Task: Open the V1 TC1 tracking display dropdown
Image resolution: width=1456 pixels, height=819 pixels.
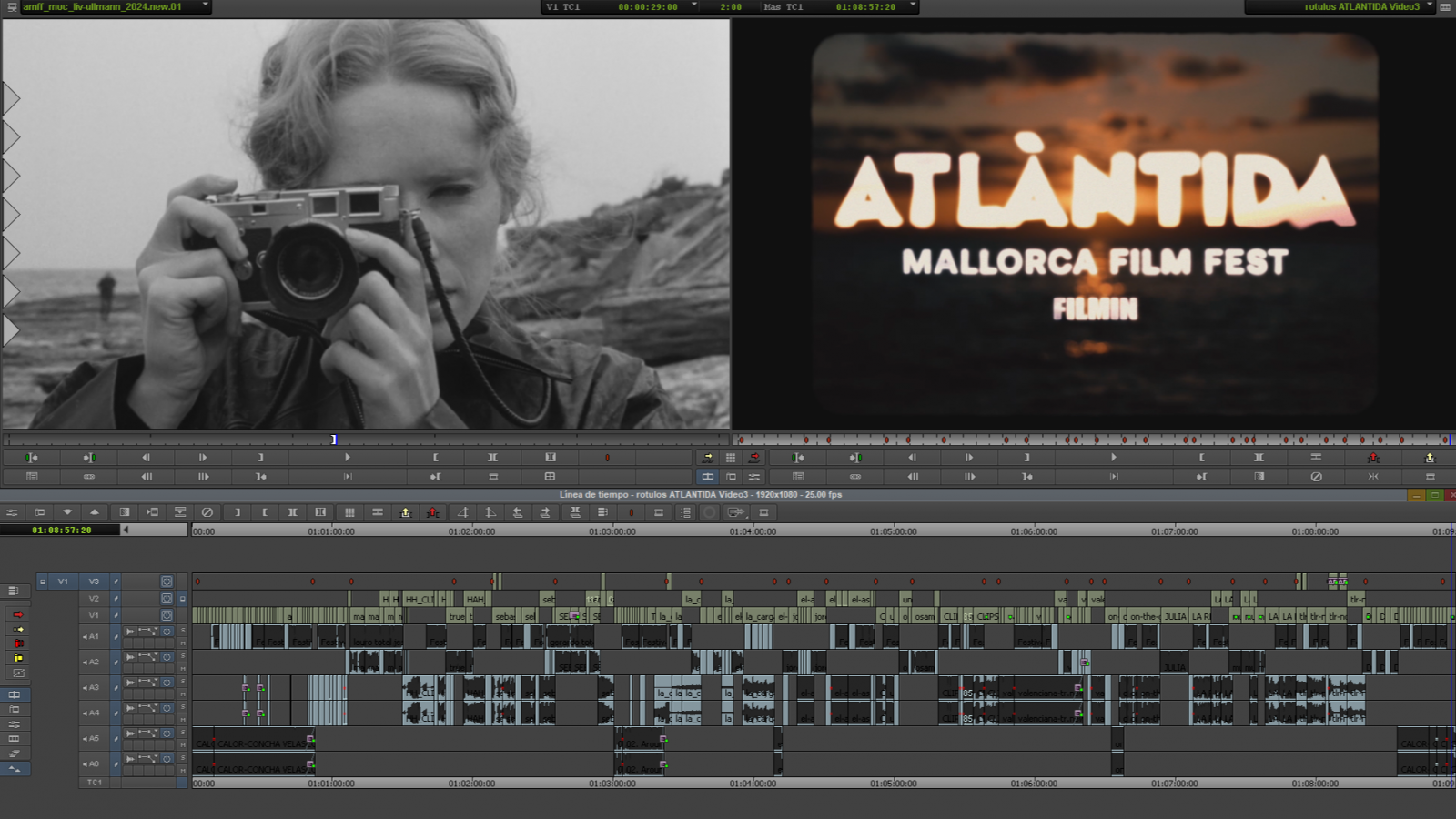Action: [695, 7]
